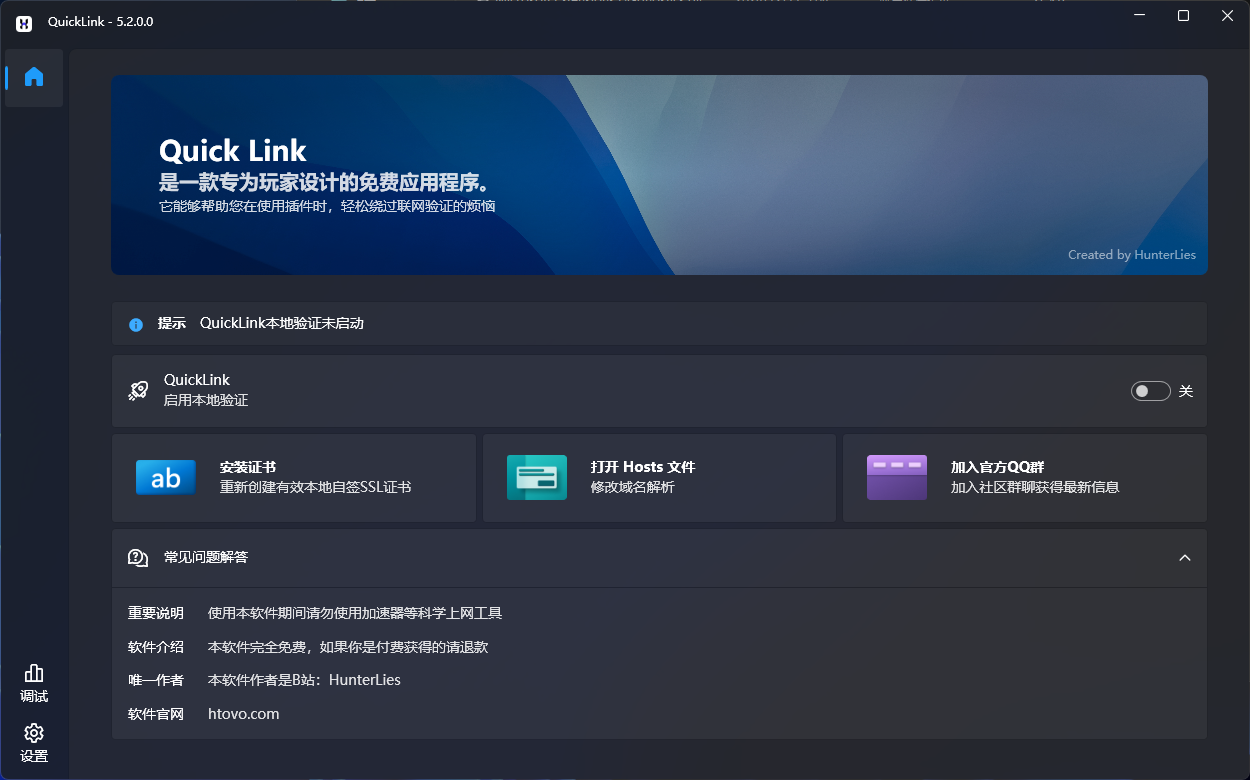Click the 安装证书 card title
This screenshot has width=1250, height=780.
pos(248,467)
